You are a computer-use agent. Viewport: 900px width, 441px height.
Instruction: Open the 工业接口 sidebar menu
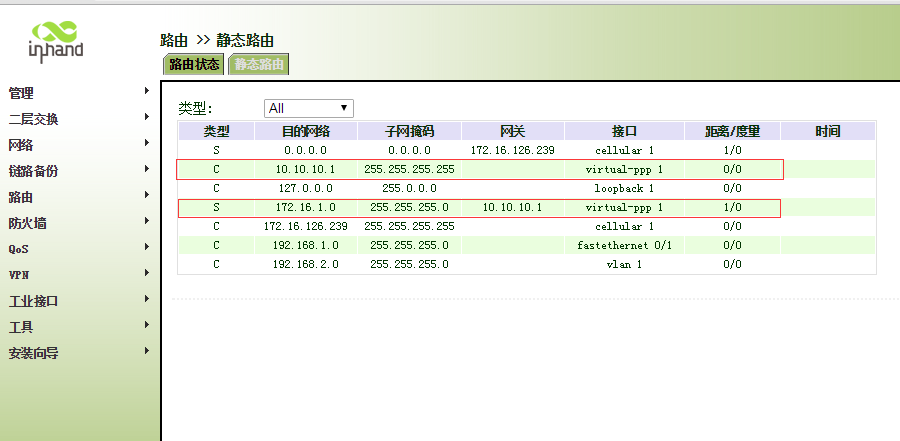click(x=34, y=301)
